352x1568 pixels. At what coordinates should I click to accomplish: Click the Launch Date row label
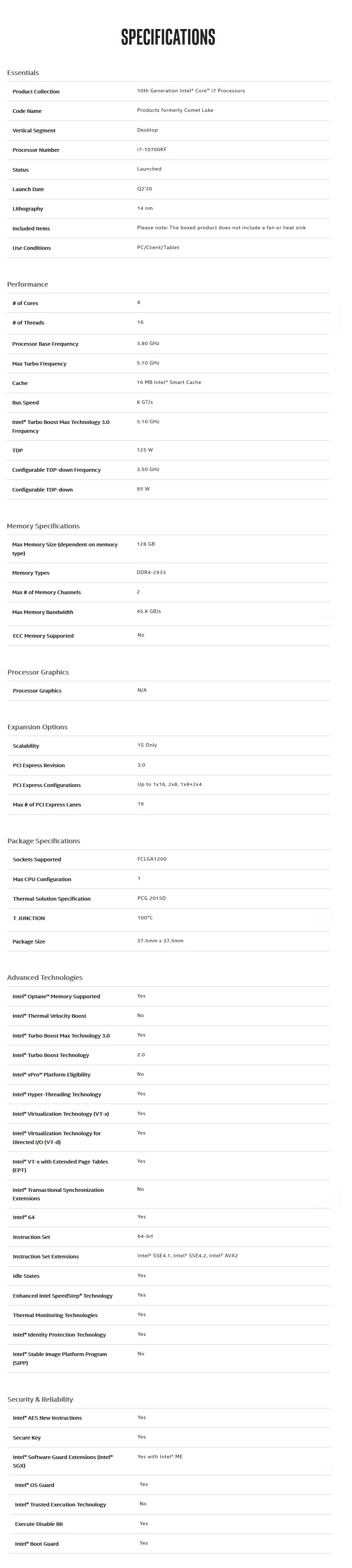click(28, 189)
